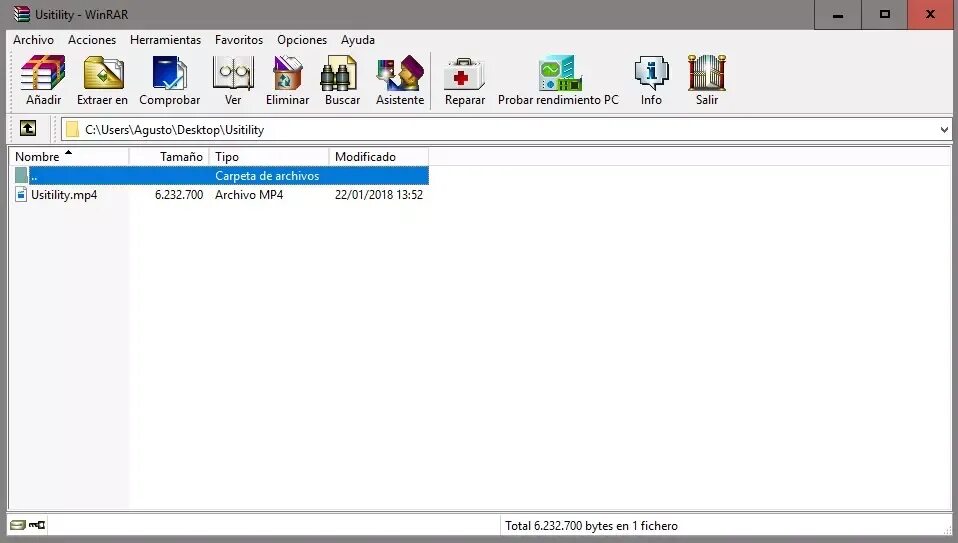Click the Eliminar delete icon
This screenshot has width=958, height=543.
[x=287, y=73]
